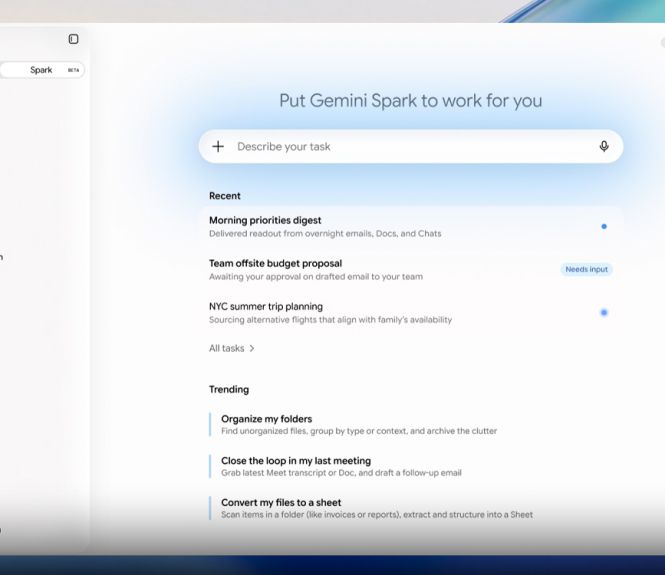Click the status dot on NYC summer trip planning
Image resolution: width=665 pixels, height=575 pixels.
[x=604, y=313]
